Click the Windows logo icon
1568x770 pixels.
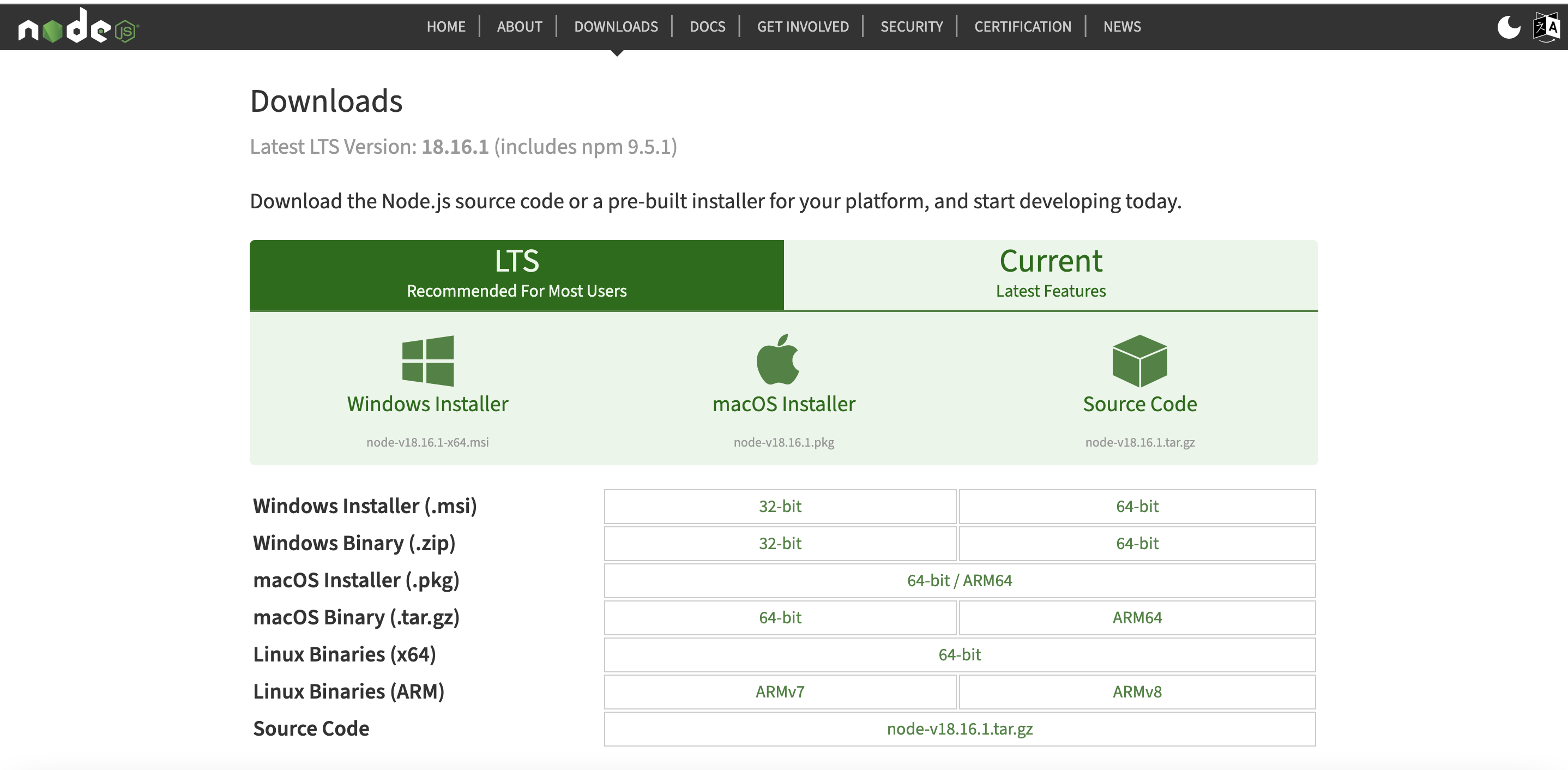(x=428, y=360)
